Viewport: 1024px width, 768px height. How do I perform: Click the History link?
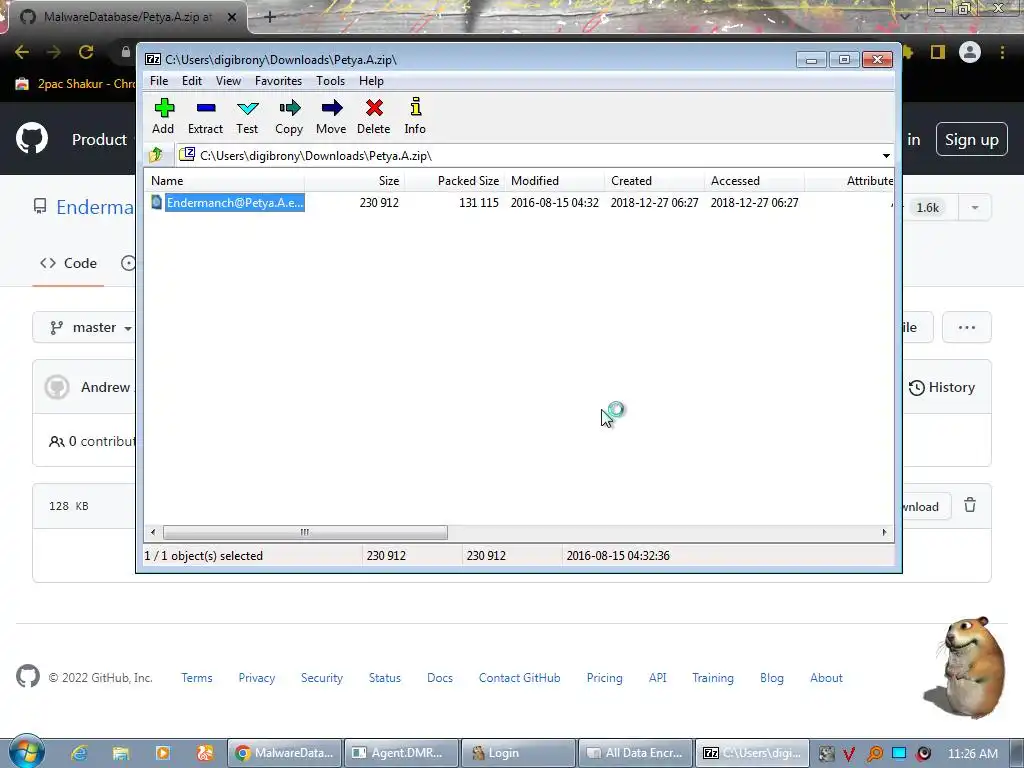(942, 387)
